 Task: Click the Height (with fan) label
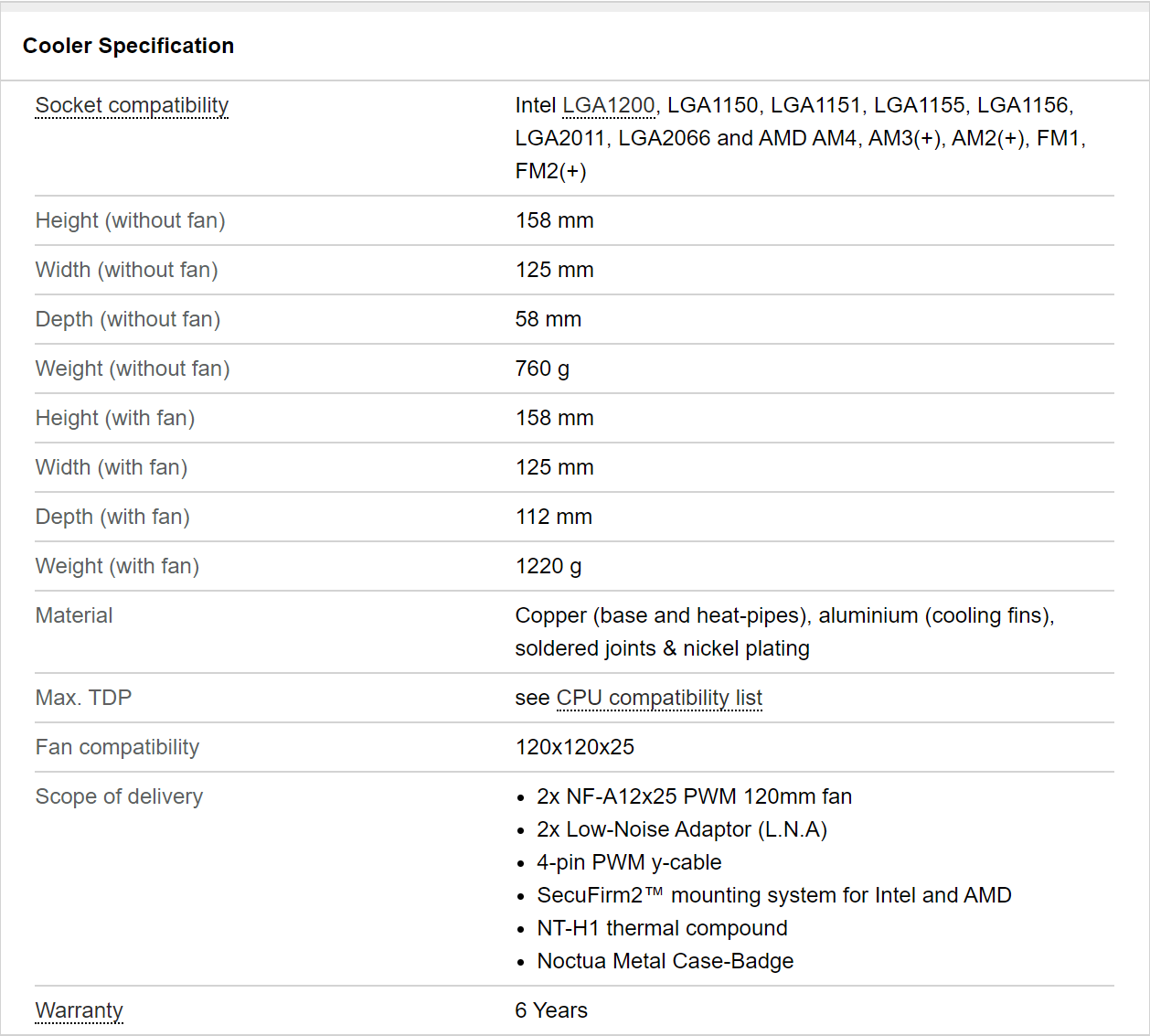[115, 418]
